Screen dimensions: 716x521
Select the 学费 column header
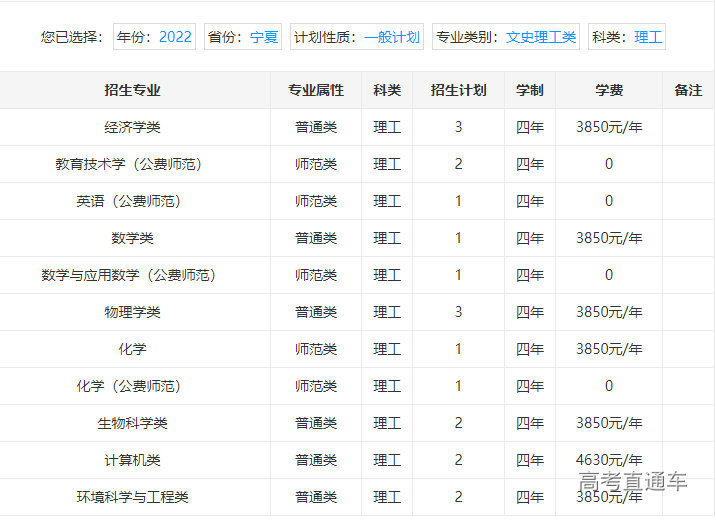click(609, 90)
